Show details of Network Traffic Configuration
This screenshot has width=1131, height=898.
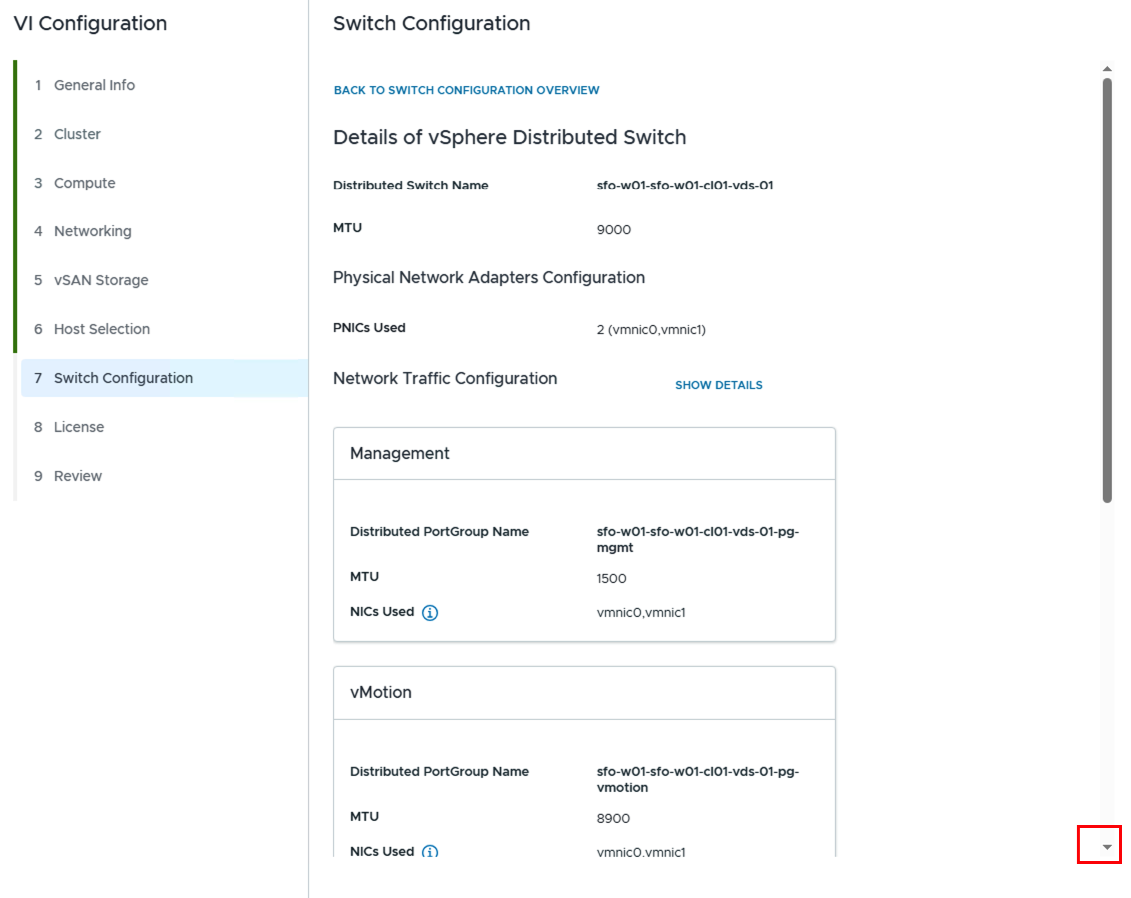click(x=718, y=385)
